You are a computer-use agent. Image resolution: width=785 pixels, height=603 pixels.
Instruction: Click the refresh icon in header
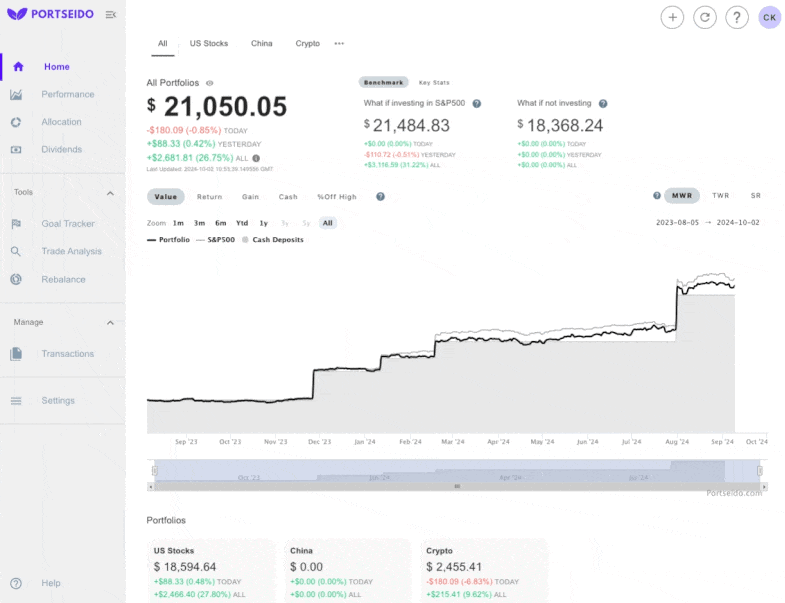tap(704, 17)
